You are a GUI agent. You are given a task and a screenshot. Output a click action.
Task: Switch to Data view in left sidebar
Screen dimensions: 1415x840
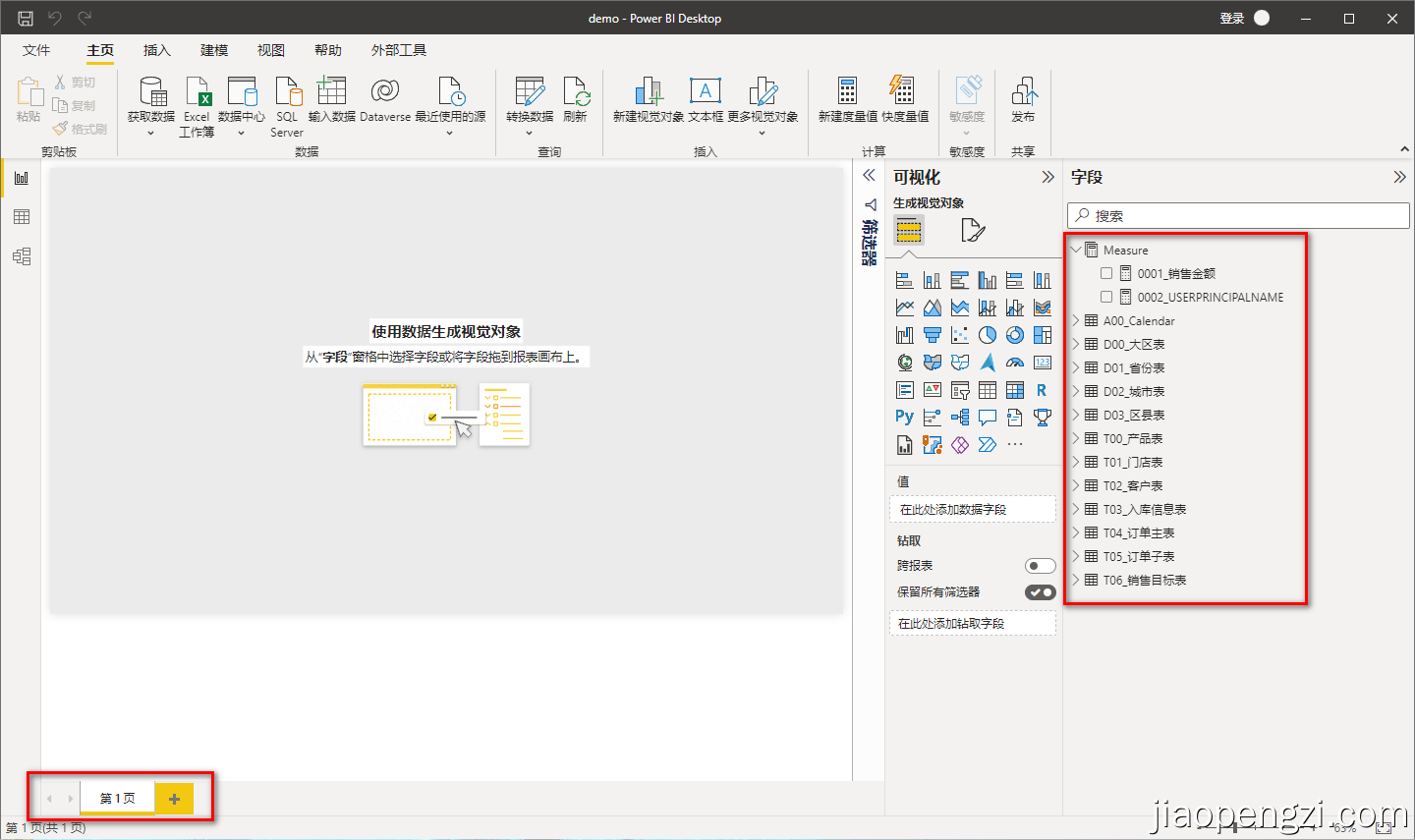(22, 217)
